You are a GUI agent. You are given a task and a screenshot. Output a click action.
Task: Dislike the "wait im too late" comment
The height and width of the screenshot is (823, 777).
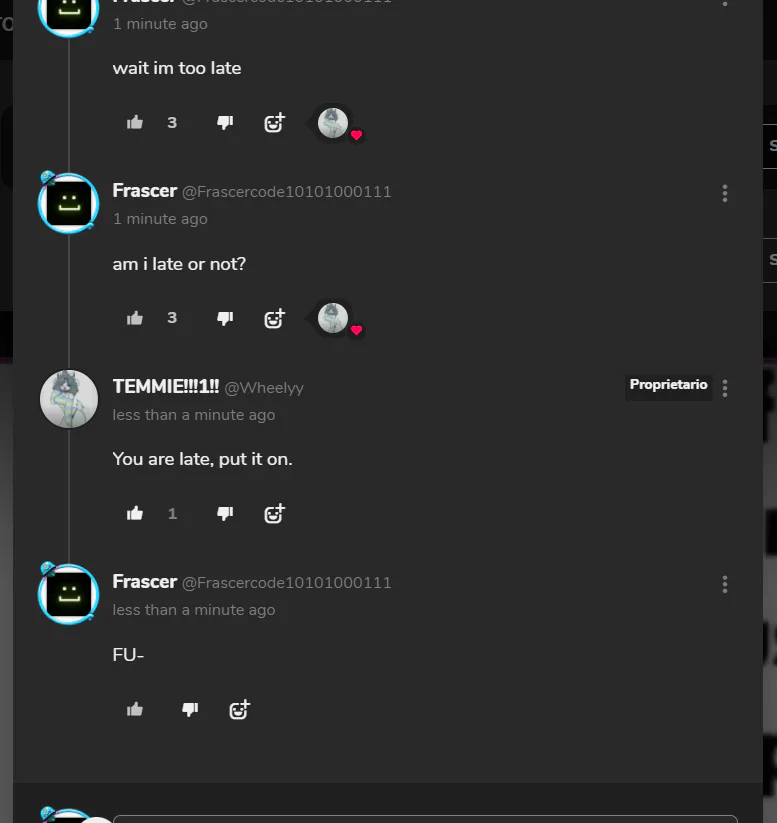[225, 123]
